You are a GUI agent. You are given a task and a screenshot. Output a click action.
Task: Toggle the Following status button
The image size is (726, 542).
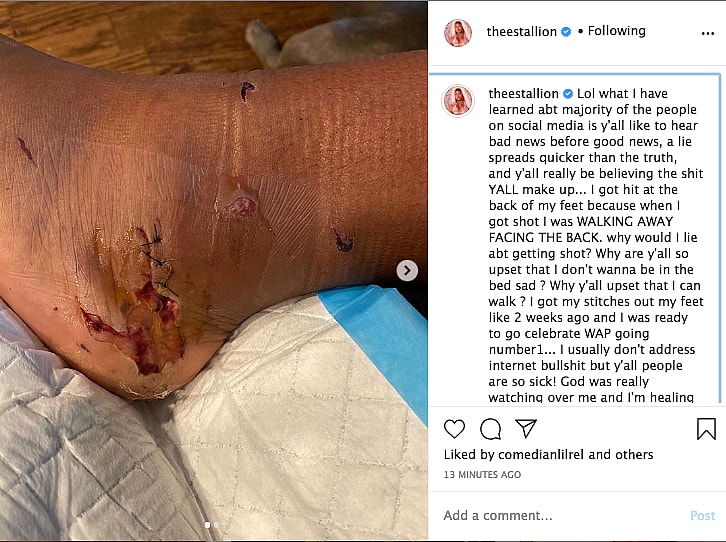pos(616,31)
